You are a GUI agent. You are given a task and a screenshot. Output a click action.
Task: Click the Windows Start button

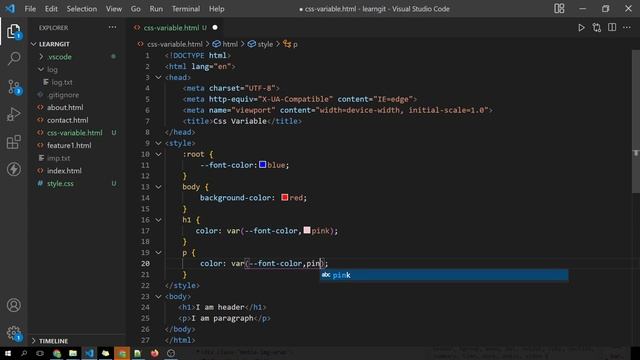point(8,353)
